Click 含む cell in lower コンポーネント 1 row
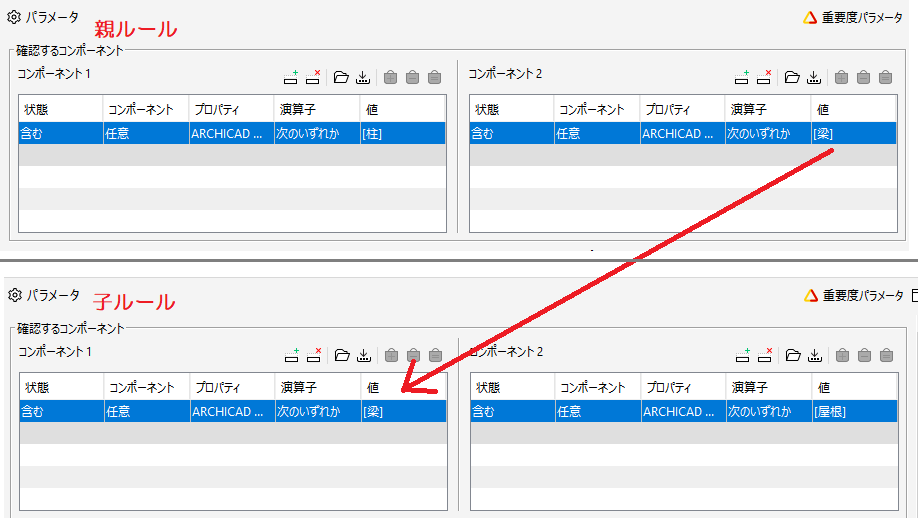918x525 pixels. coord(62,411)
